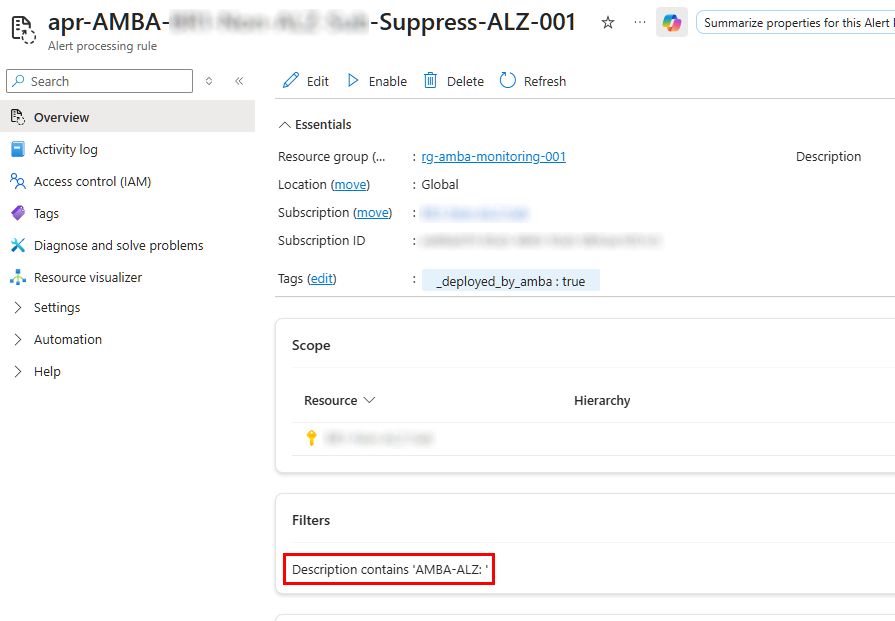Viewport: 895px width, 621px height.
Task: Click the Description label in Essentials
Action: (828, 156)
